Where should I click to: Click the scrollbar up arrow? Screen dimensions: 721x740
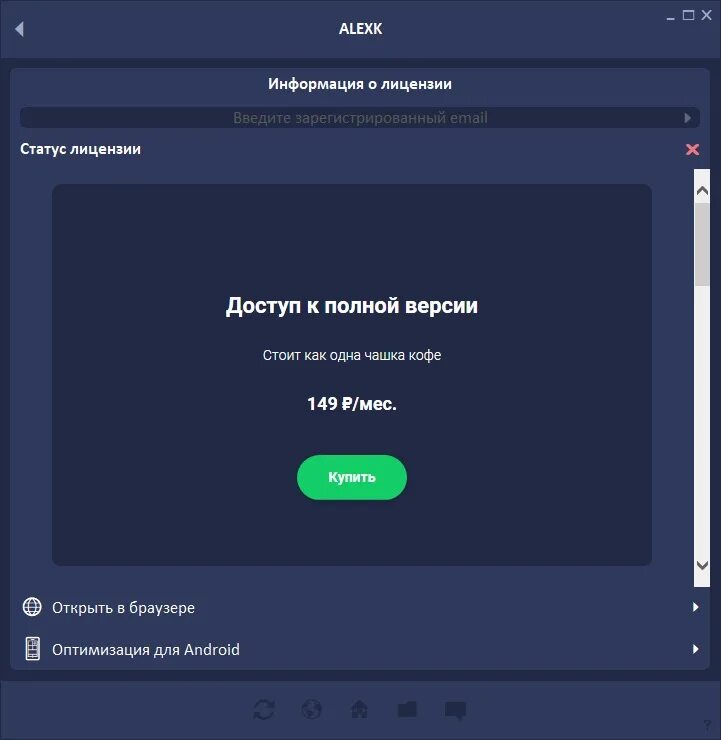pos(702,191)
